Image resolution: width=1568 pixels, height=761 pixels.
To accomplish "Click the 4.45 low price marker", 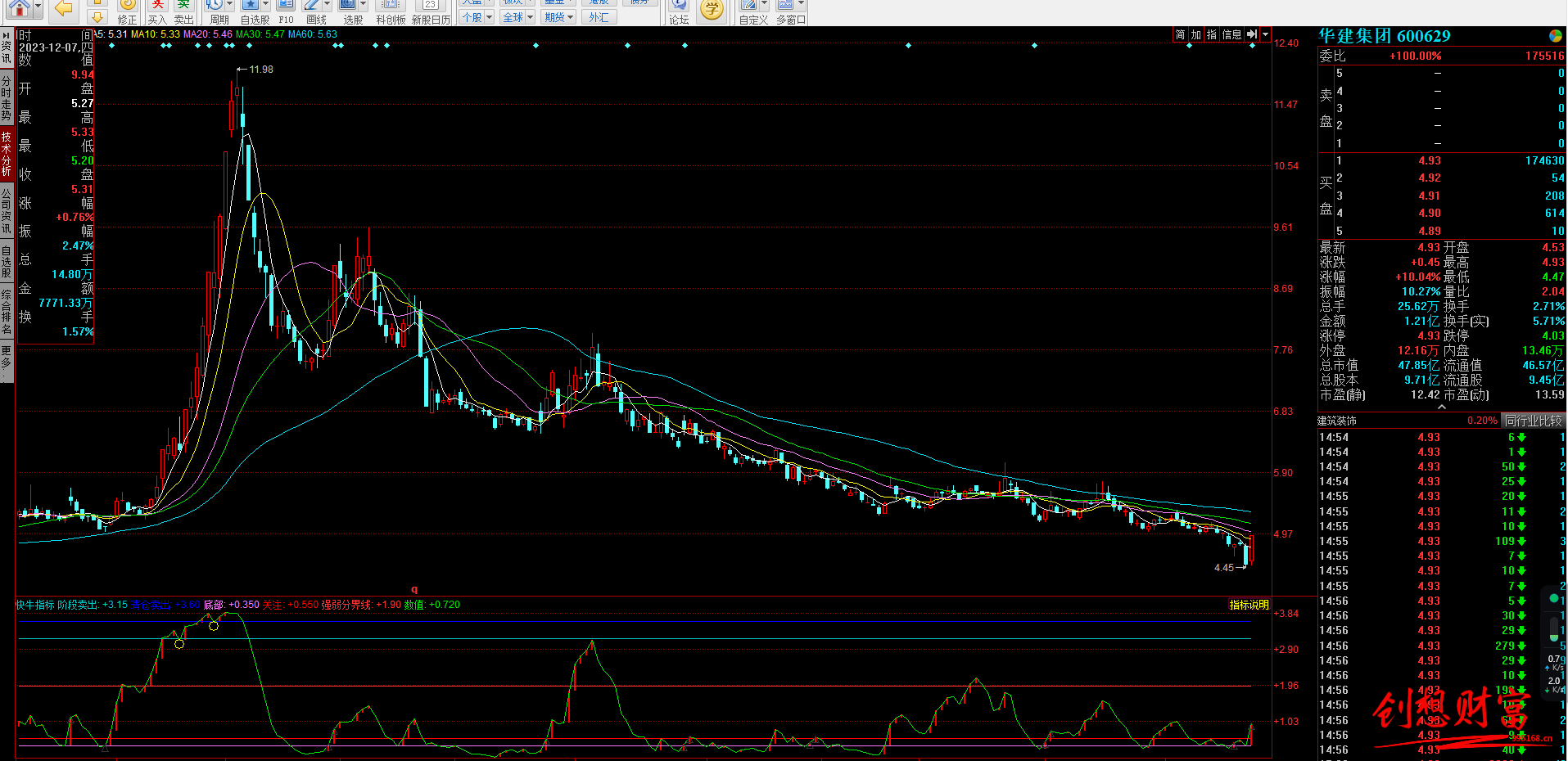I will 1223,568.
